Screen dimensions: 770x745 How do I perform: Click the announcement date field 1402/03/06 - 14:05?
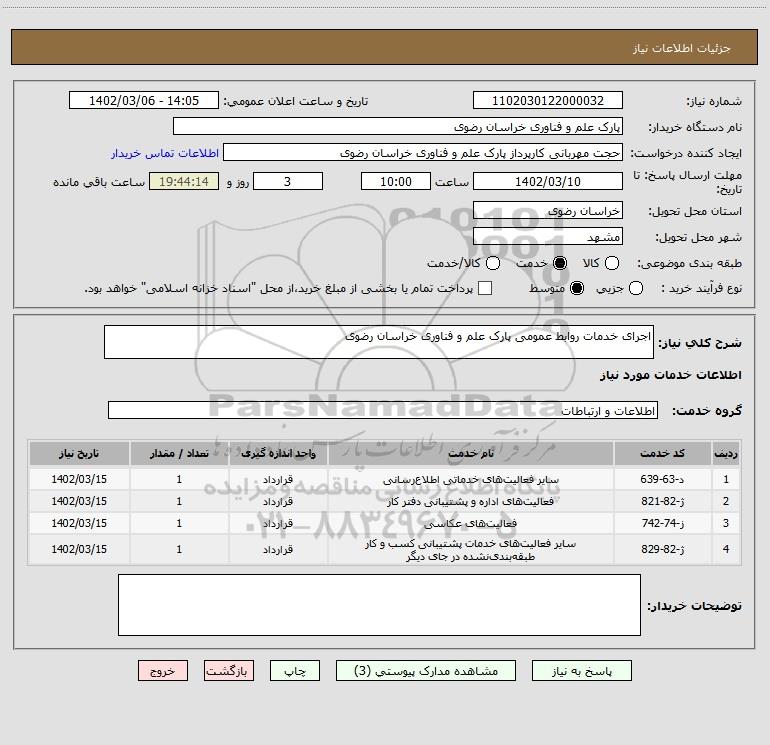click(x=144, y=101)
